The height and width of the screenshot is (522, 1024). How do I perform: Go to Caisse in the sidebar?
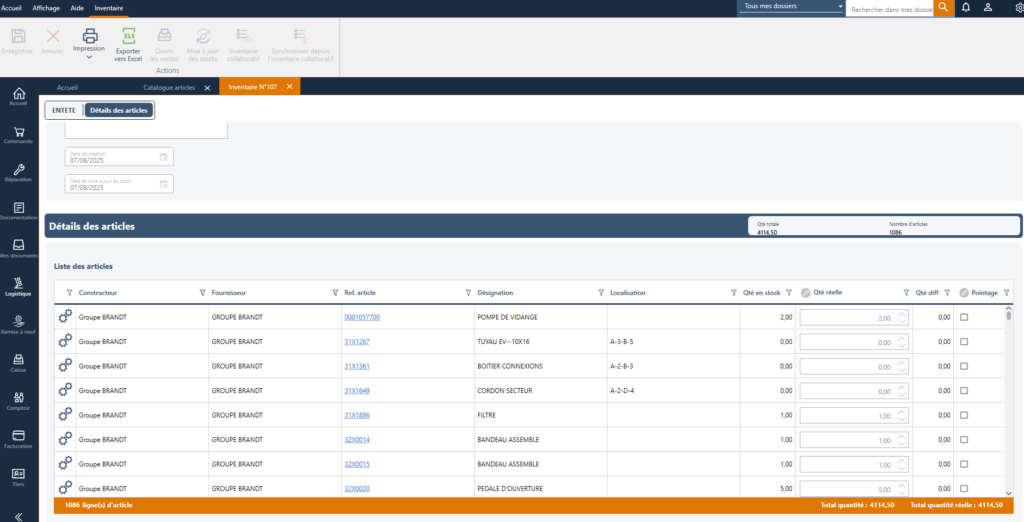pyautogui.click(x=18, y=361)
